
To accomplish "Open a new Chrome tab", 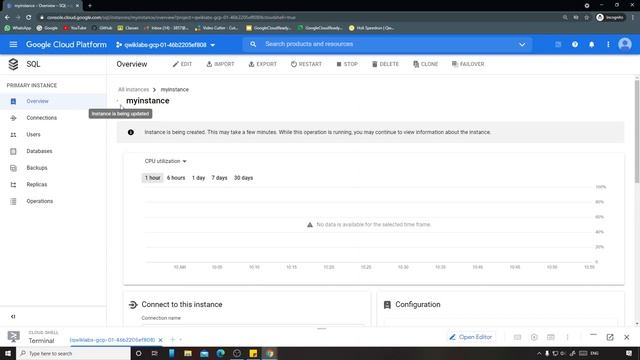I will coord(90,6).
